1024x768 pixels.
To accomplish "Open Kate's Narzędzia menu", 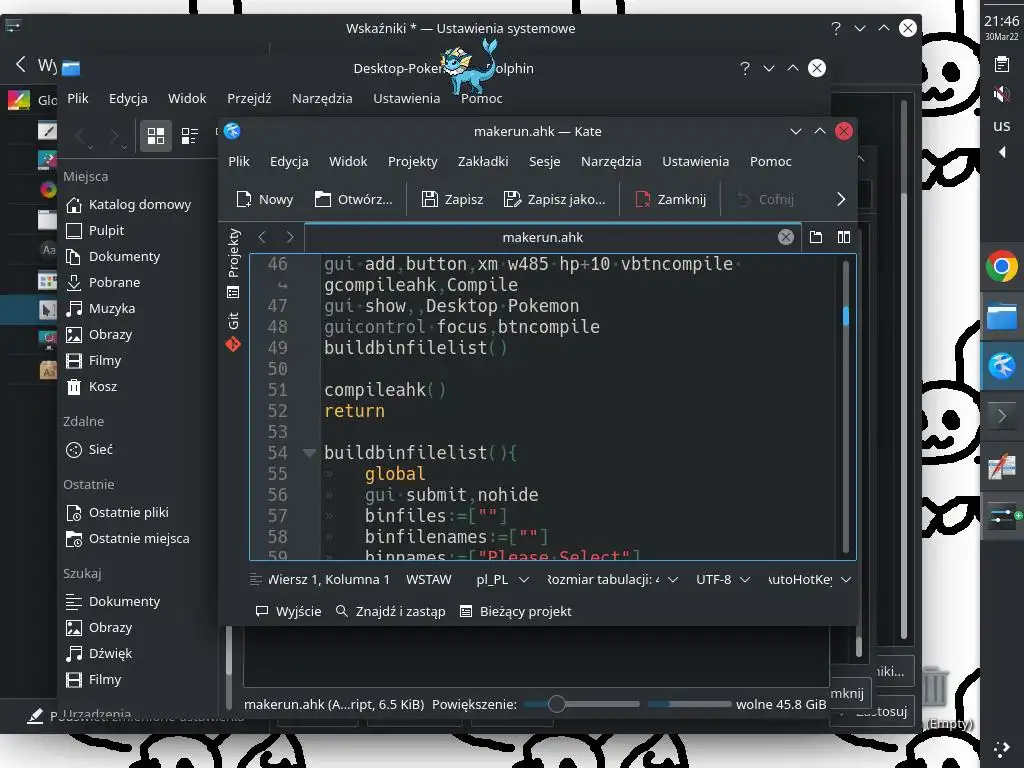I will tap(611, 161).
